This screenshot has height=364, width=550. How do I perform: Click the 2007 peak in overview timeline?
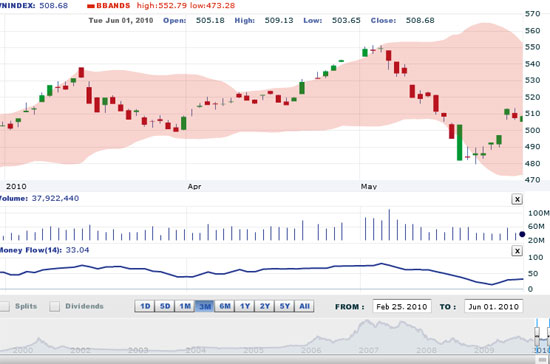pyautogui.click(x=367, y=321)
